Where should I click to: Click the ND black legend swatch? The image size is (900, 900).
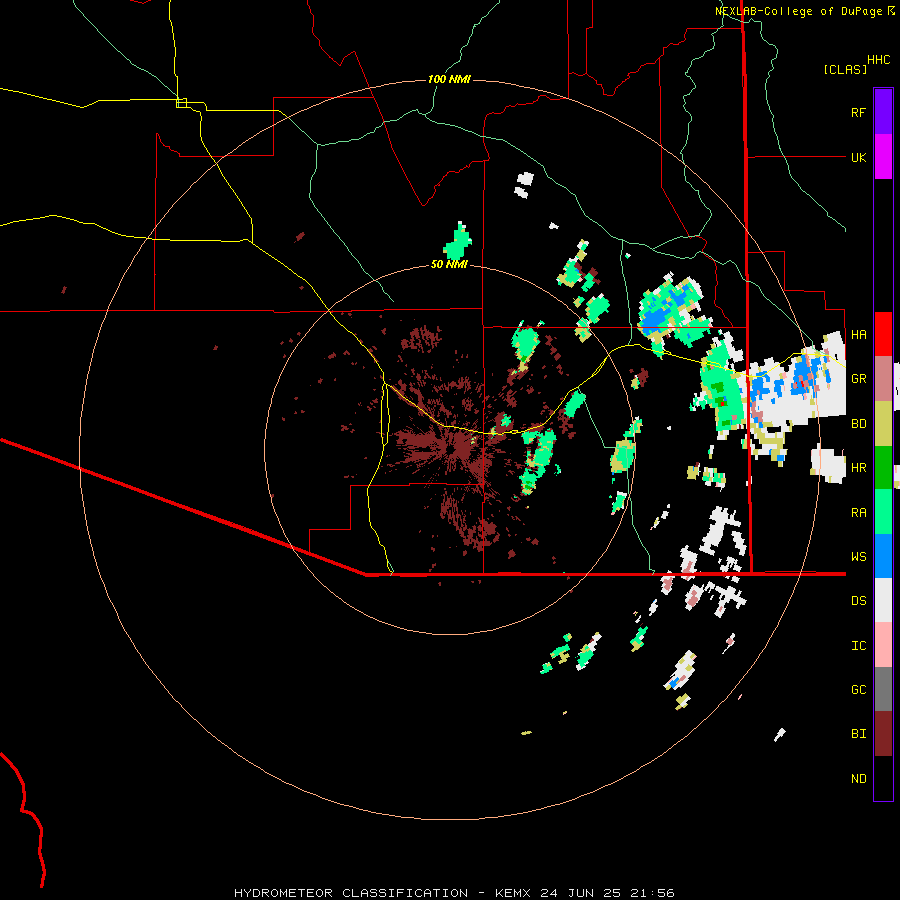(x=883, y=778)
